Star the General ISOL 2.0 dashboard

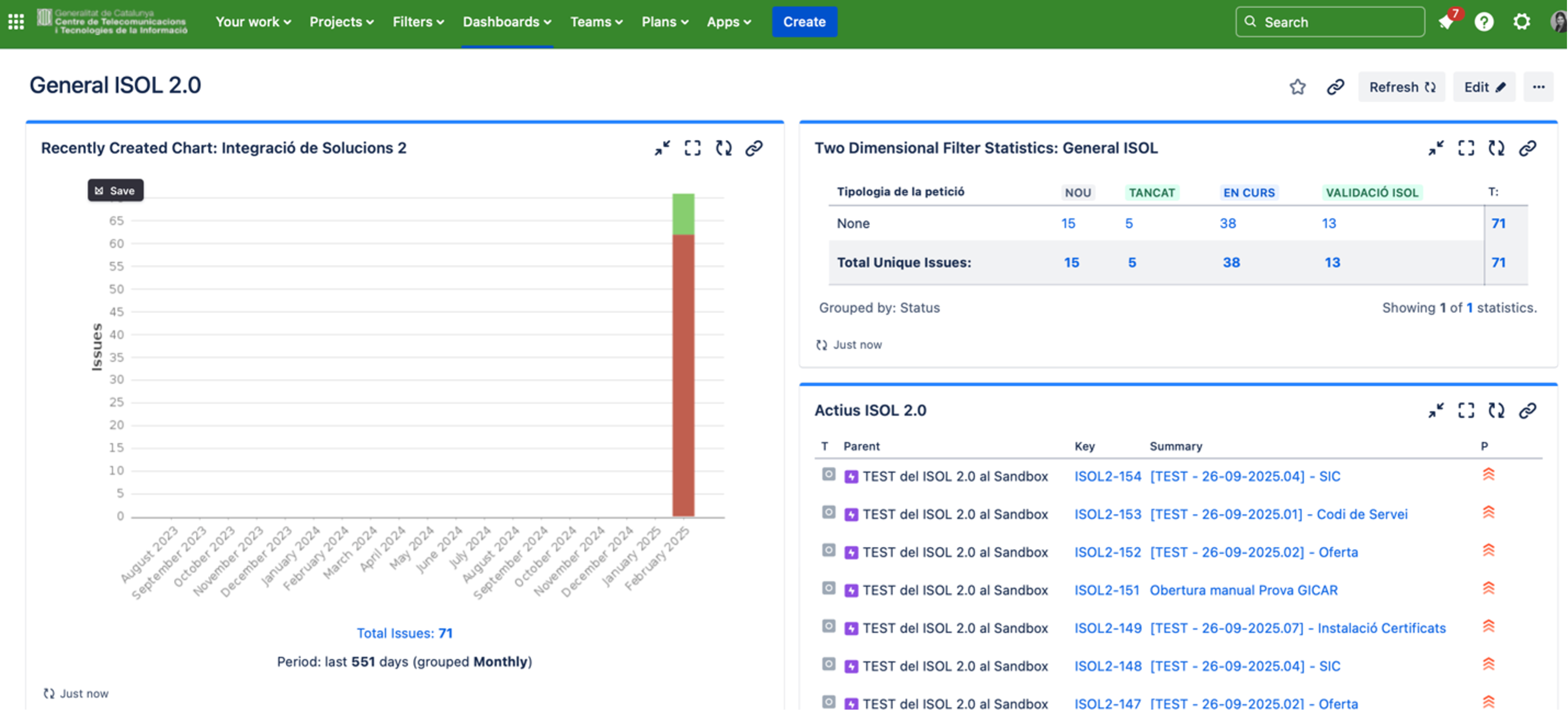pos(1297,87)
